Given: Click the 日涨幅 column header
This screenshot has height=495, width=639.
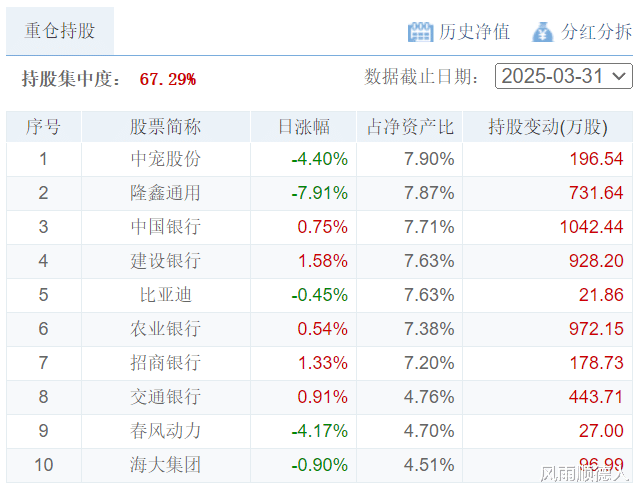Looking at the screenshot, I should pos(304,127).
